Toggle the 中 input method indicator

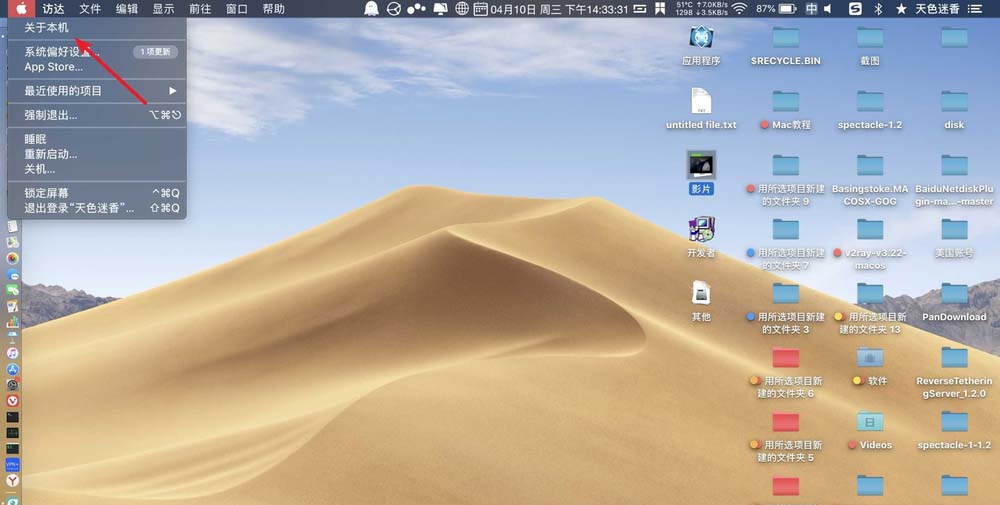(x=811, y=9)
